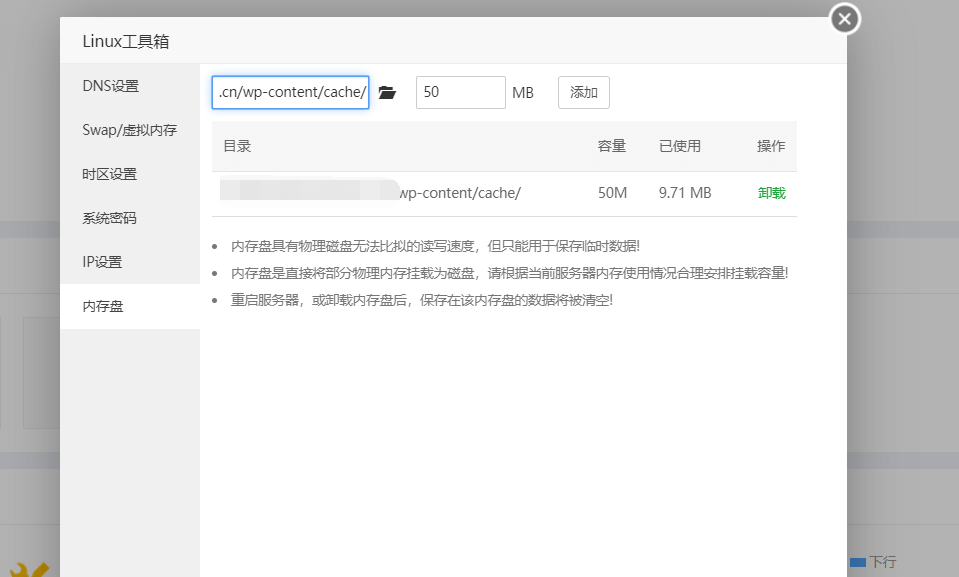Screen dimensions: 959x577
Task: Click the Linux工具箱 dialog title
Action: (126, 42)
